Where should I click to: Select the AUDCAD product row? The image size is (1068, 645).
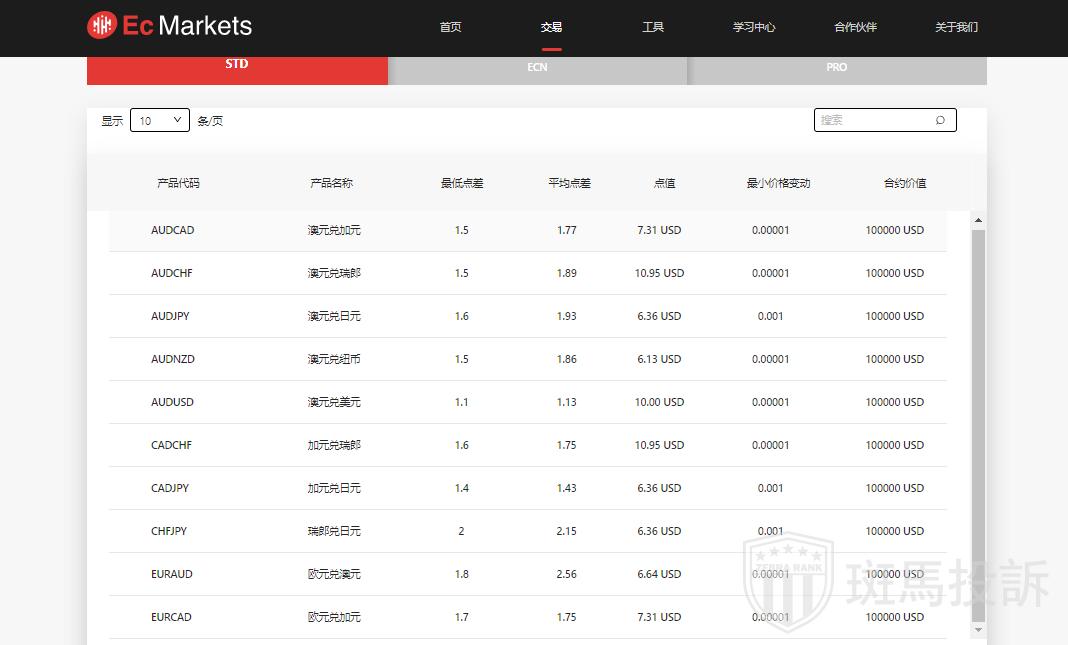tap(527, 230)
